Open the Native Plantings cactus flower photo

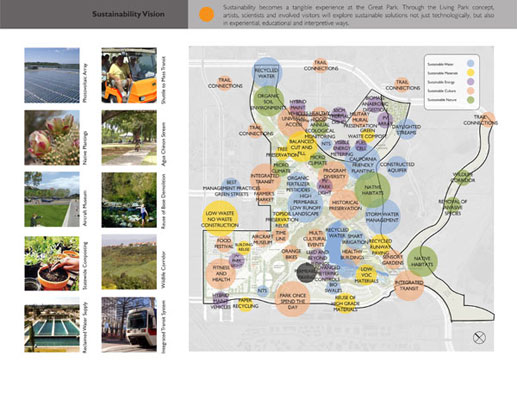point(52,138)
